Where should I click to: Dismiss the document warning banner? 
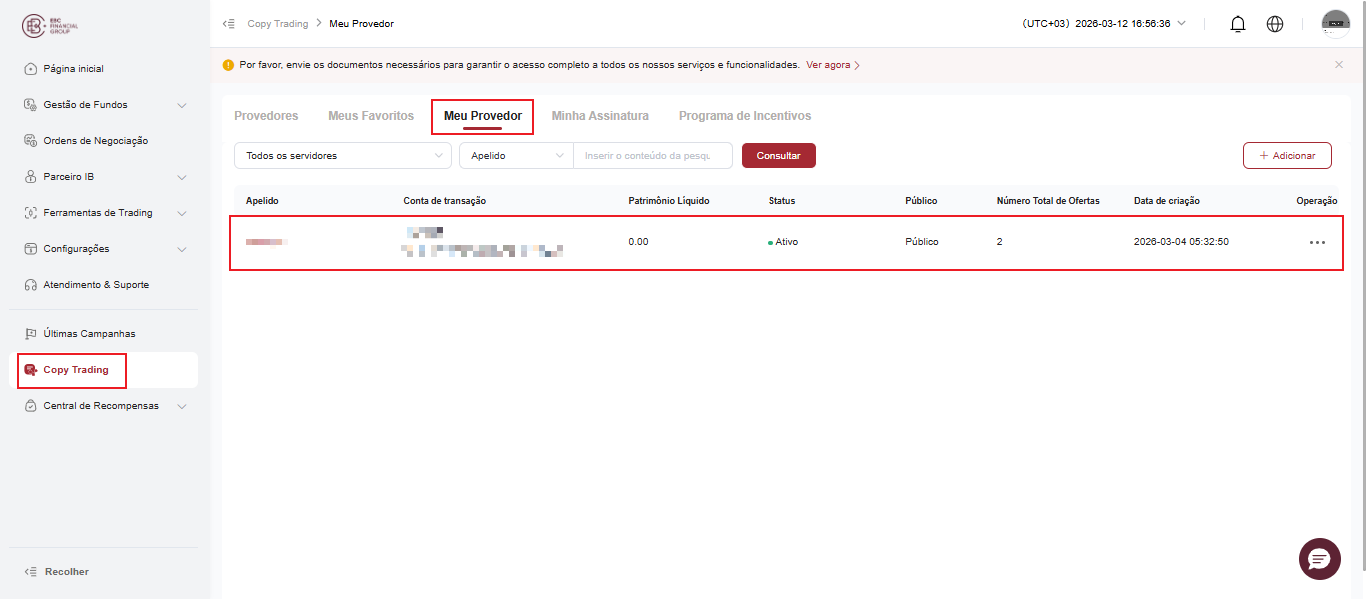(1339, 65)
